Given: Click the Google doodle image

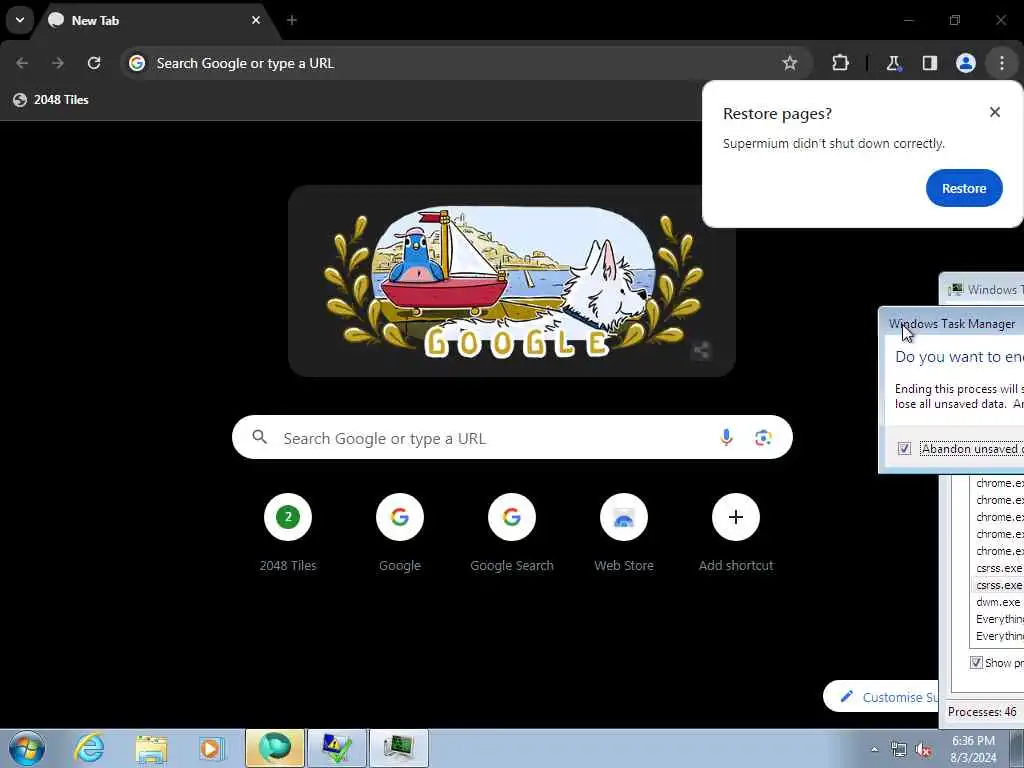Looking at the screenshot, I should (512, 281).
